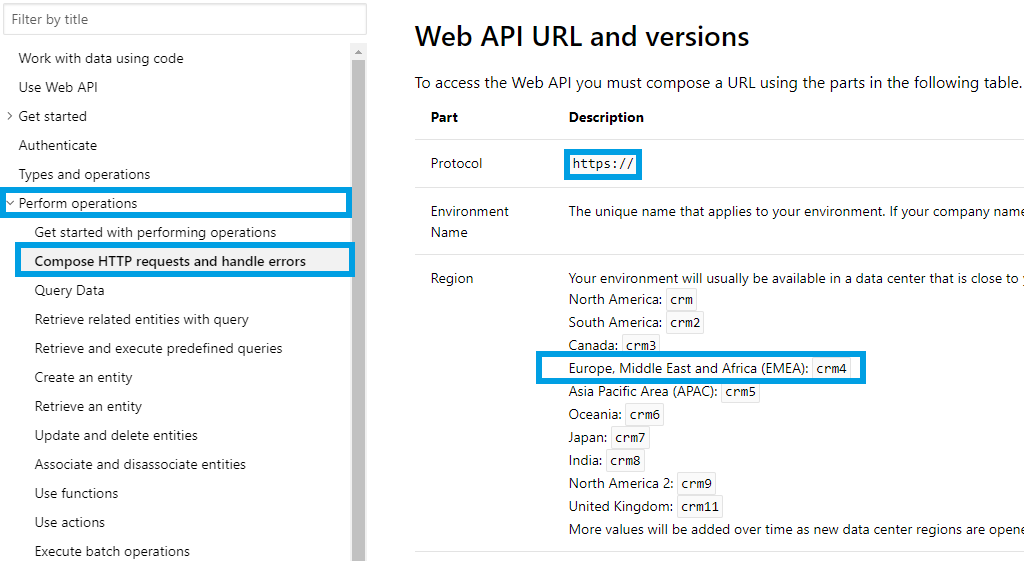
Task: Go to Use actions page
Action: pyautogui.click(x=69, y=522)
